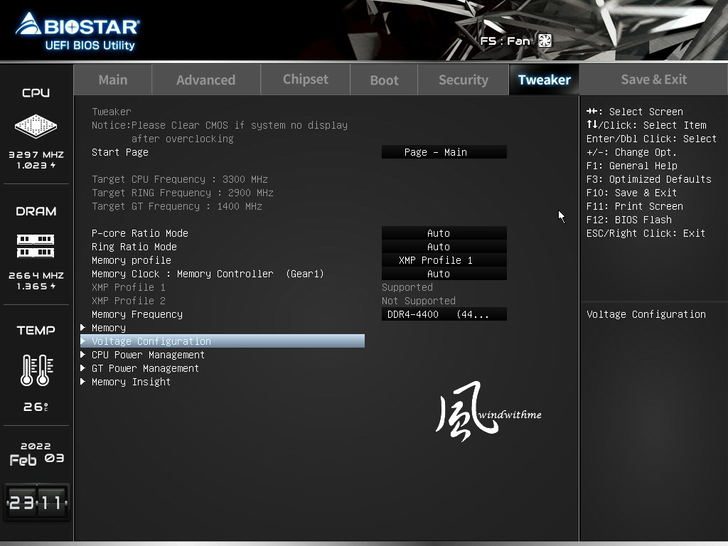The height and width of the screenshot is (546, 728).
Task: Expand CPU Power Management submenu
Action: pos(147,355)
